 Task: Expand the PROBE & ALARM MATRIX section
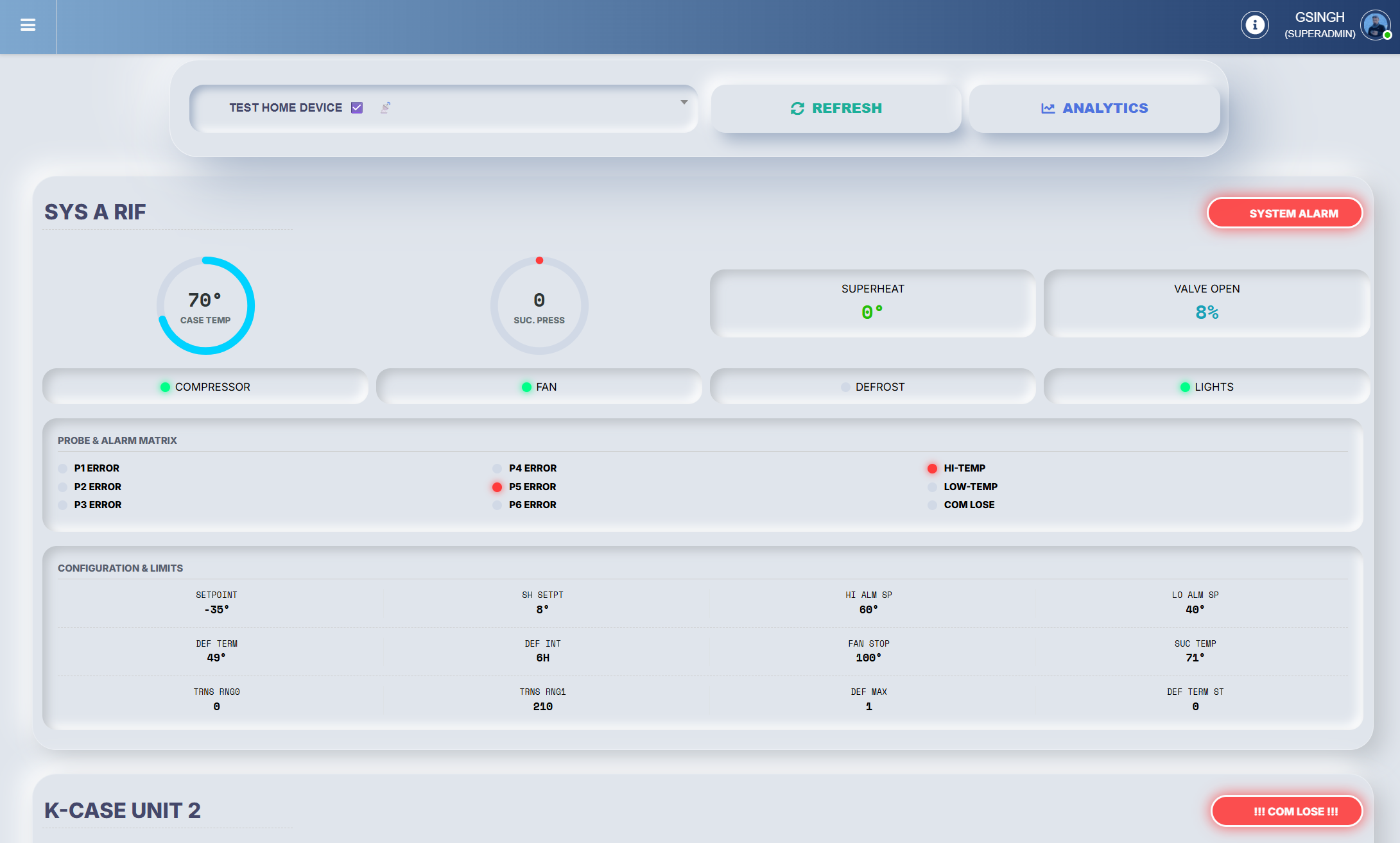[x=117, y=440]
